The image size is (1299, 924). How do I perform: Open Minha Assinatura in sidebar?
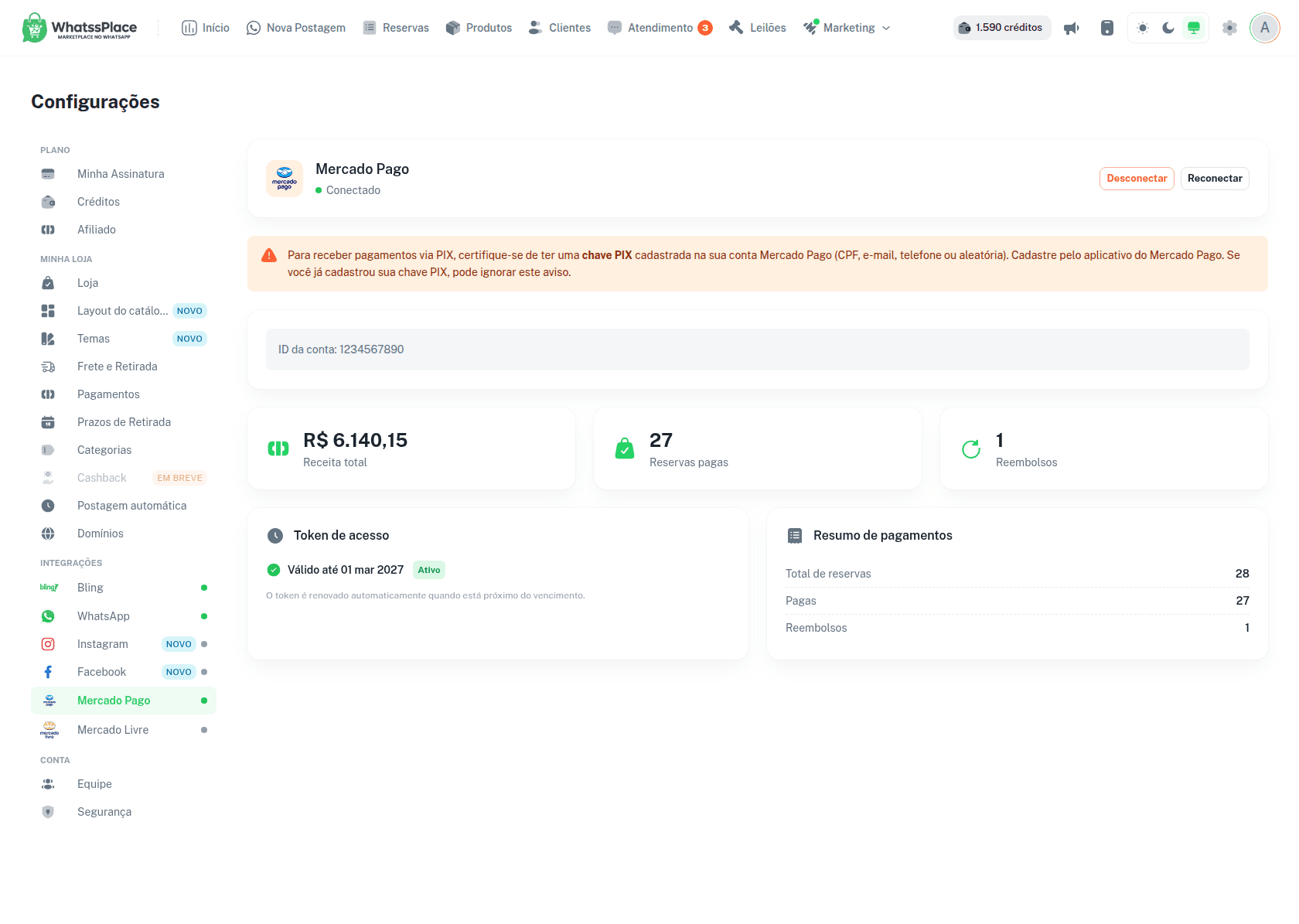point(124,174)
